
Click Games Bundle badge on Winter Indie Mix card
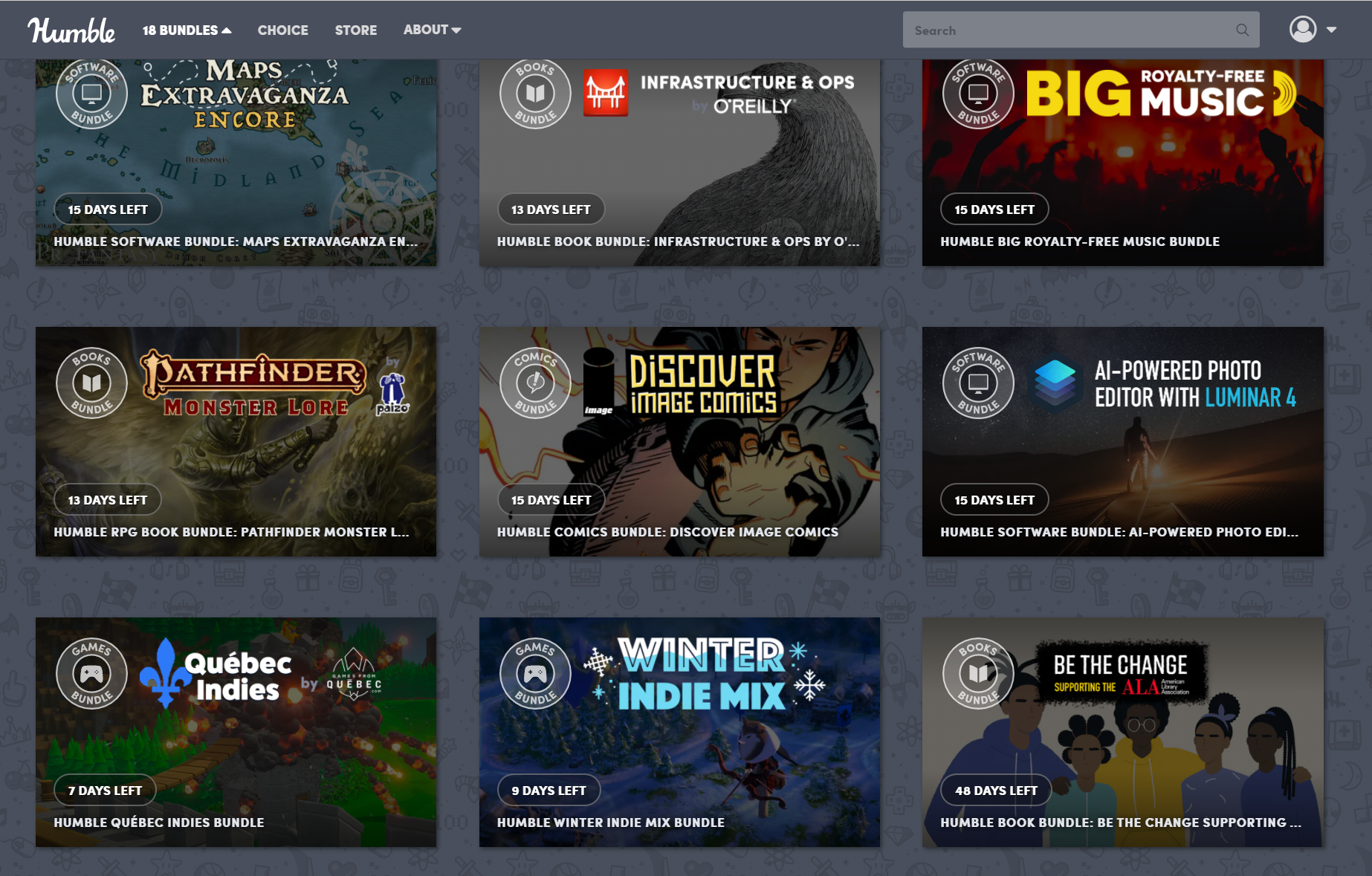pyautogui.click(x=535, y=673)
